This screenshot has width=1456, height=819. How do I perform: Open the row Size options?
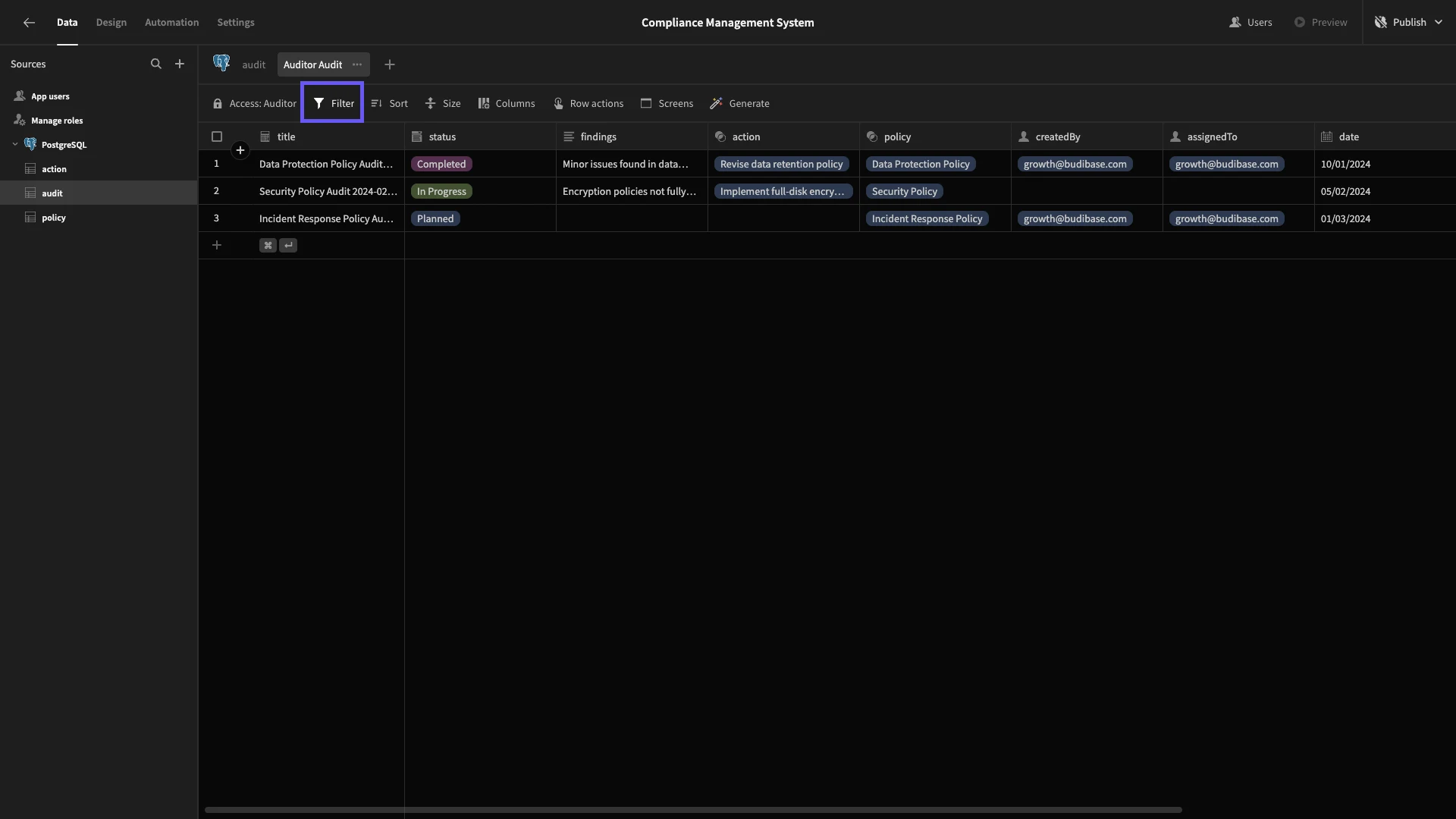click(x=443, y=104)
